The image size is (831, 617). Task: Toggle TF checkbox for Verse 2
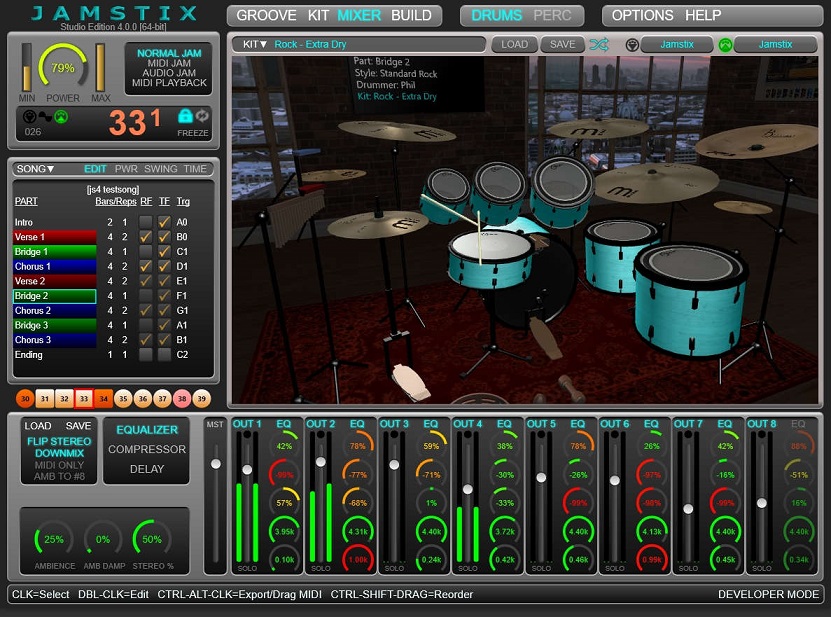[164, 280]
